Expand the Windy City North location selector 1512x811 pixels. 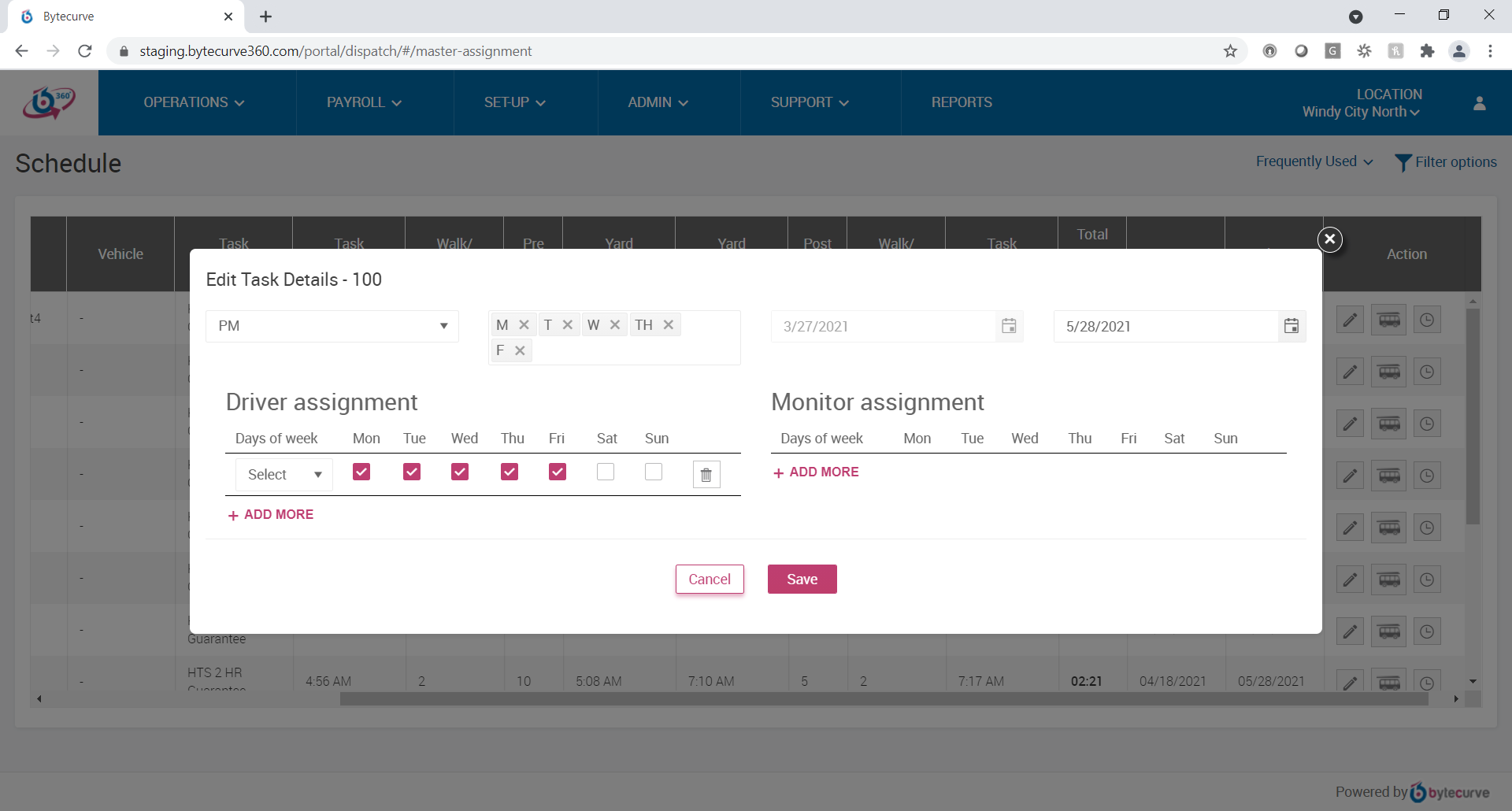(x=1361, y=112)
